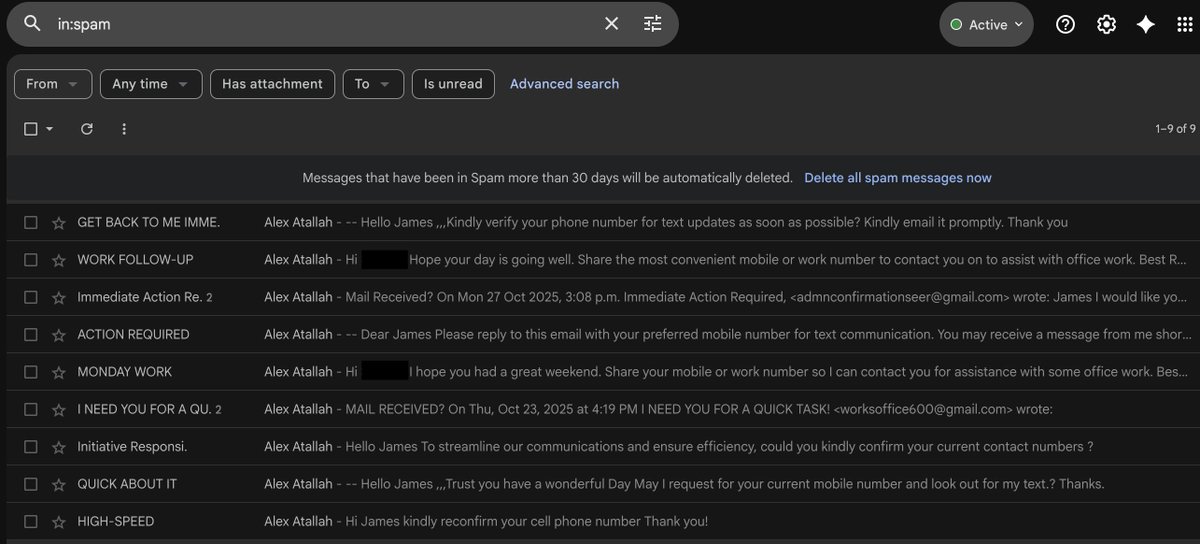Image resolution: width=1200 pixels, height=544 pixels.
Task: Select the QUICK ABOUT IT email checkbox
Action: pyautogui.click(x=31, y=484)
